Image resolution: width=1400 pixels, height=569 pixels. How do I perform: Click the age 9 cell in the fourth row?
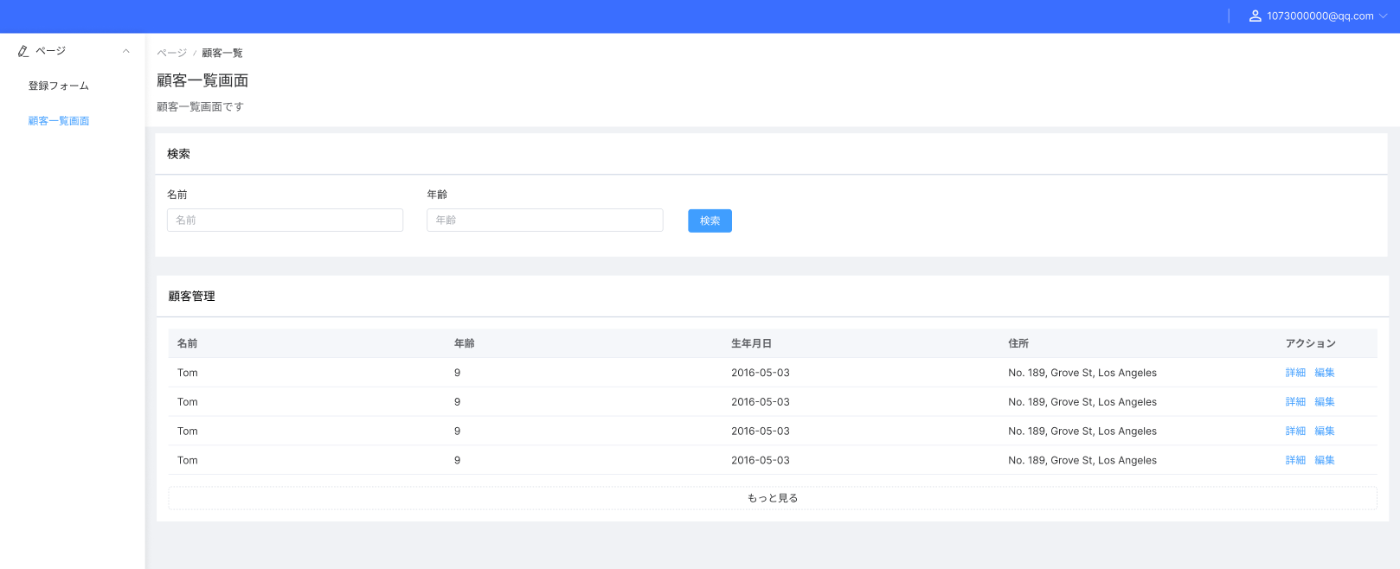point(457,460)
